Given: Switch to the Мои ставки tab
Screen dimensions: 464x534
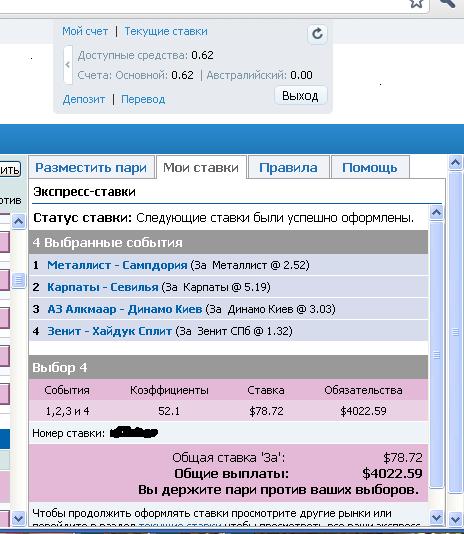Looking at the screenshot, I should click(x=201, y=168).
